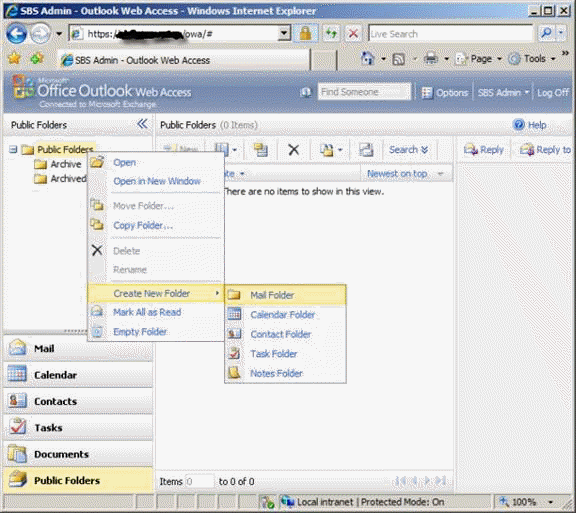Open the SBS Admin user dropdown

[503, 93]
